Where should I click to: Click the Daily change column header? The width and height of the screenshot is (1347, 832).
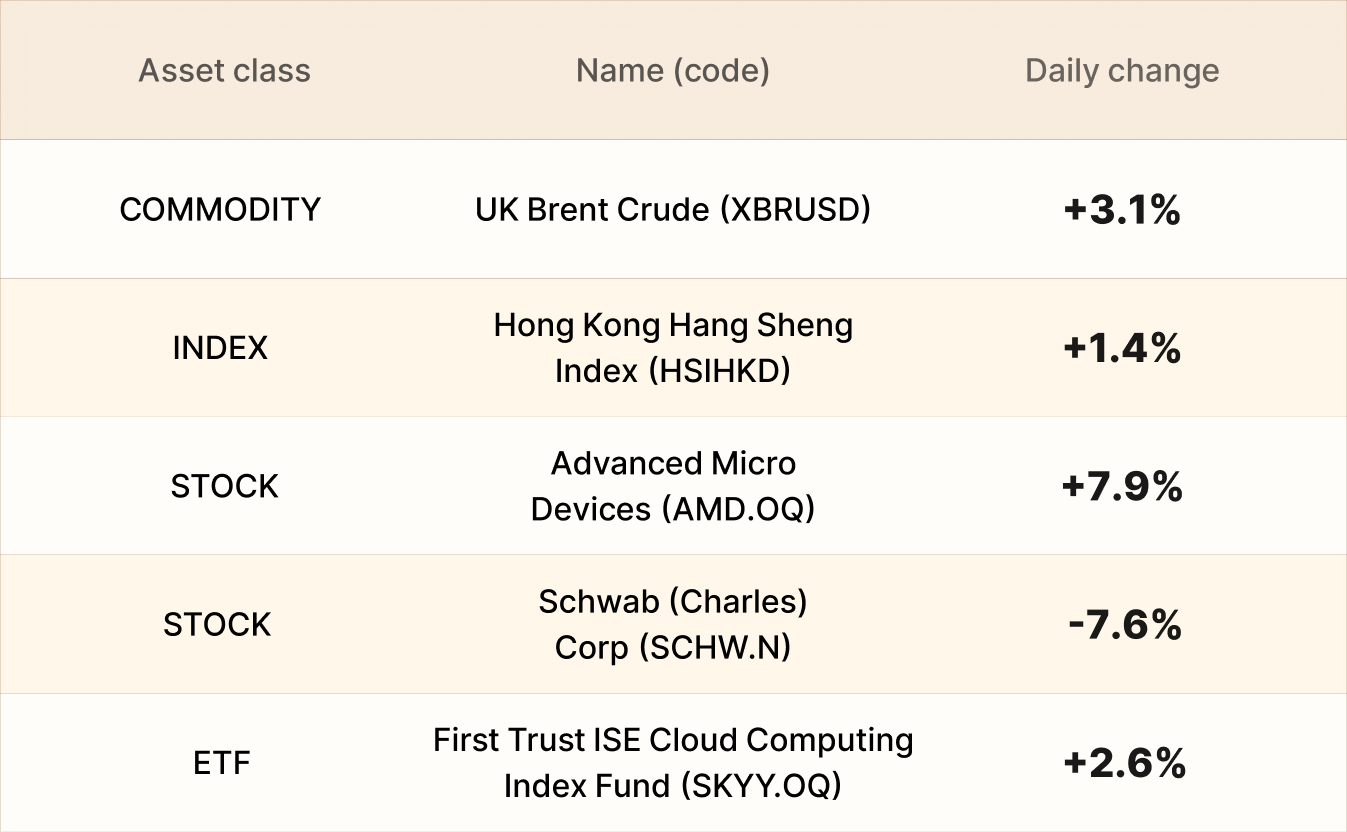pos(1122,71)
